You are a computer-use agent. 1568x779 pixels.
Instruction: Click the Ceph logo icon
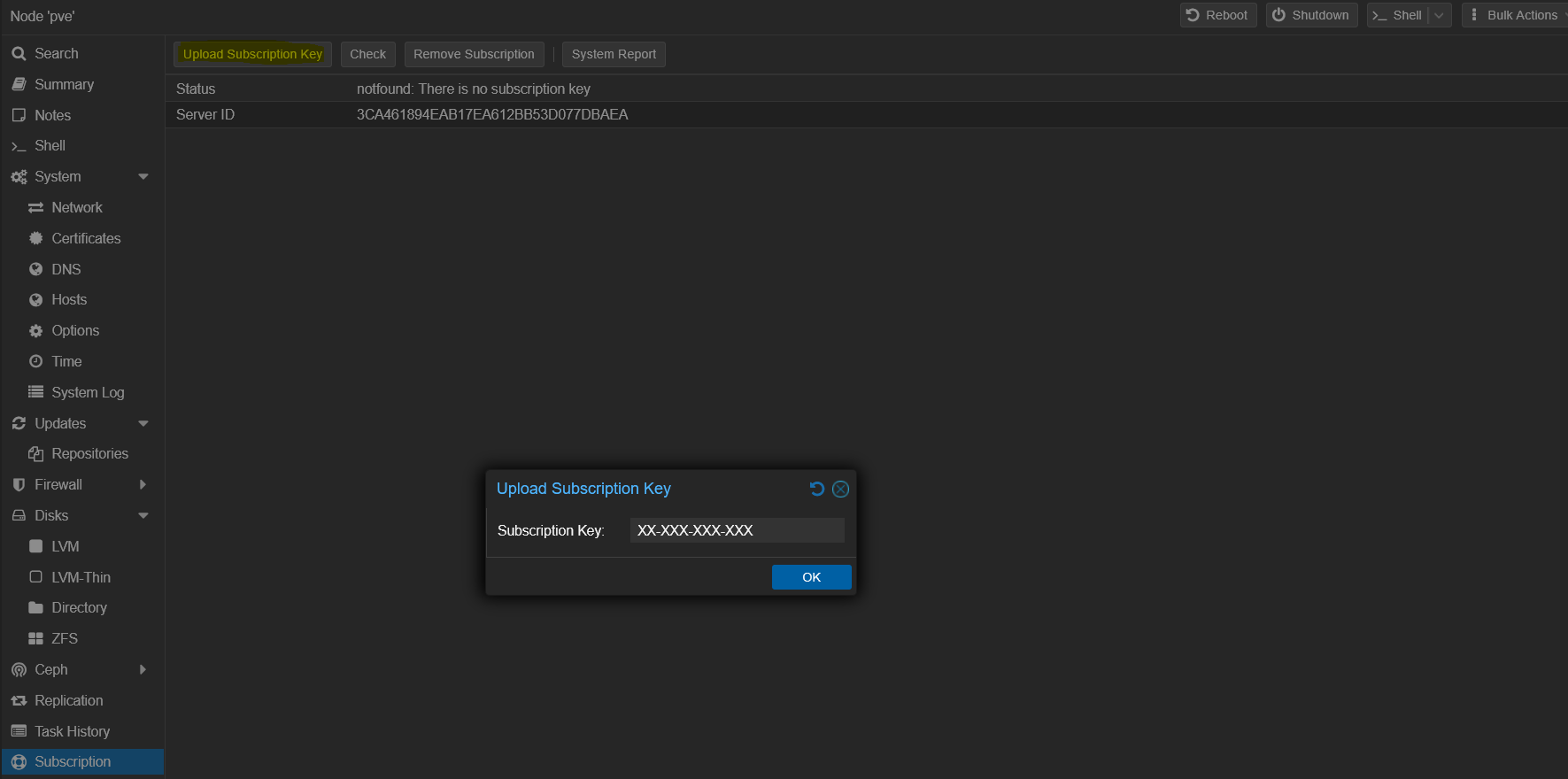(x=19, y=670)
